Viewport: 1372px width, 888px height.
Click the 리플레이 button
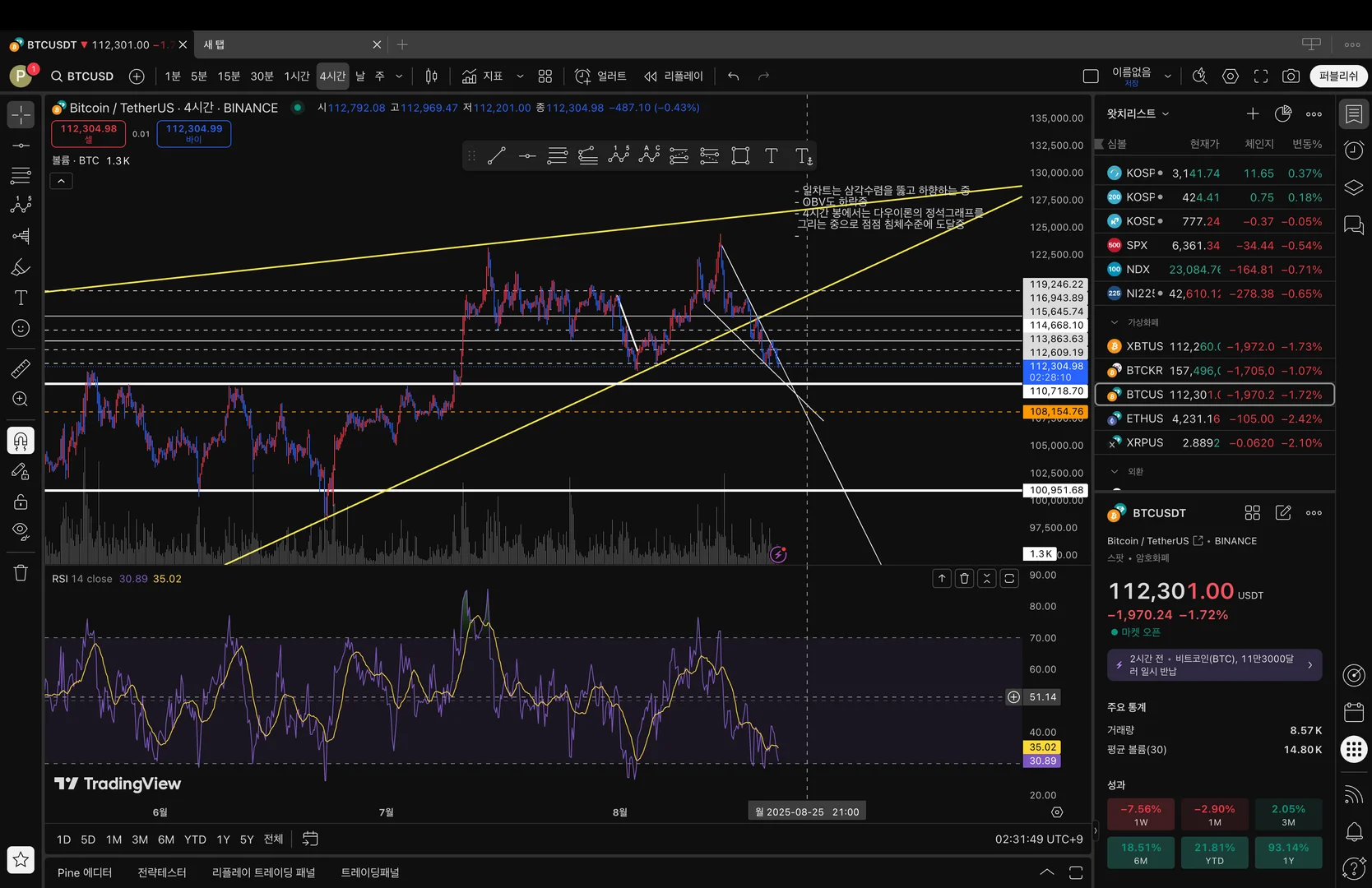coord(674,76)
